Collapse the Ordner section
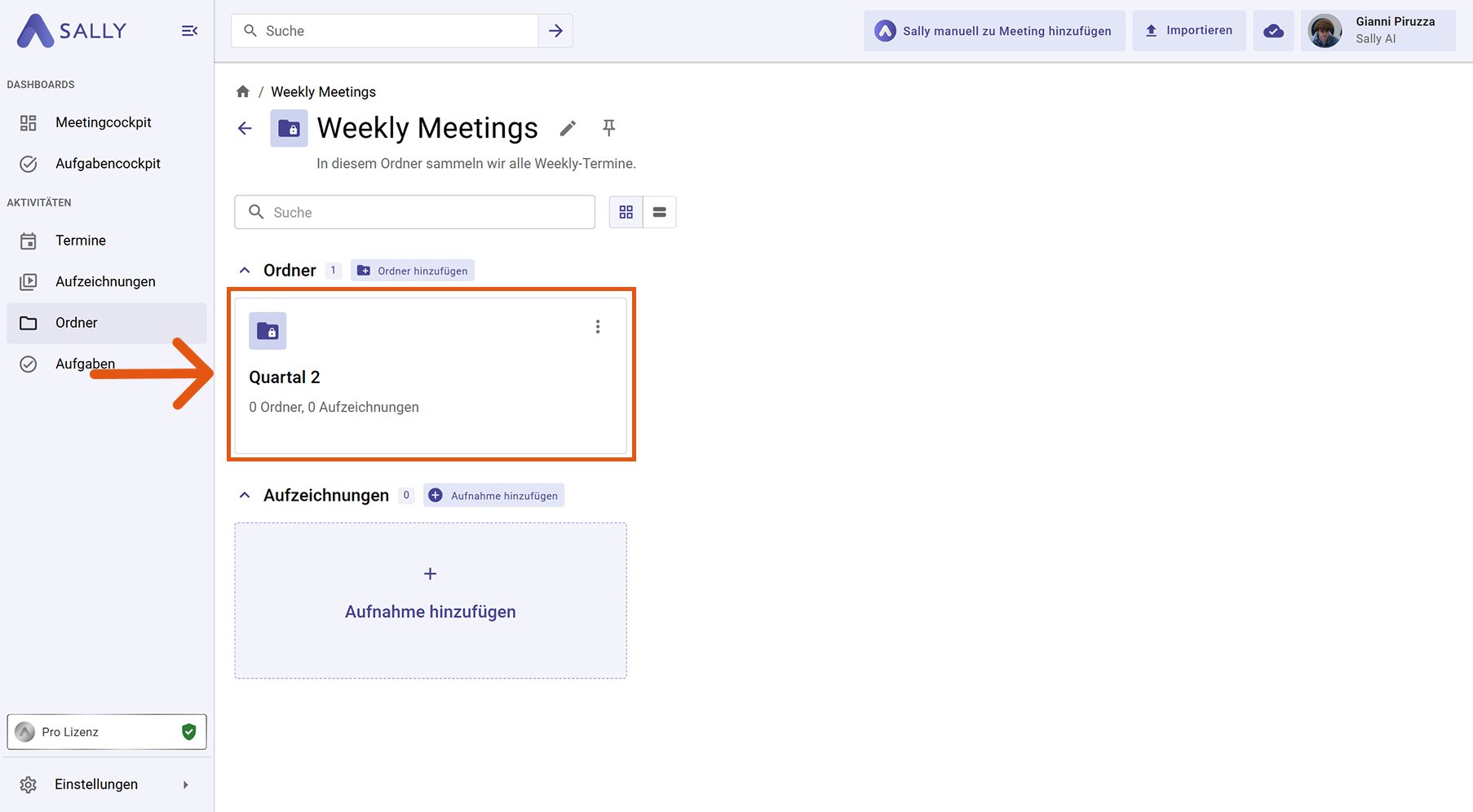The image size is (1473, 812). click(245, 271)
